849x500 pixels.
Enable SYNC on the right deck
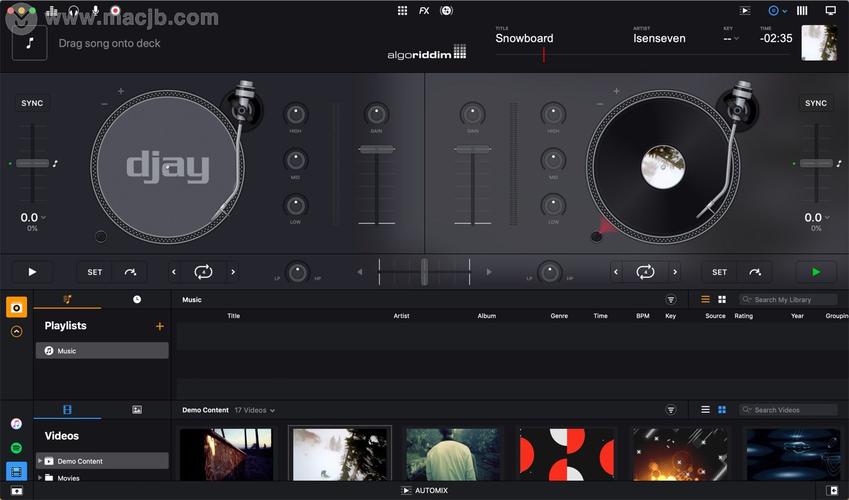pos(815,103)
